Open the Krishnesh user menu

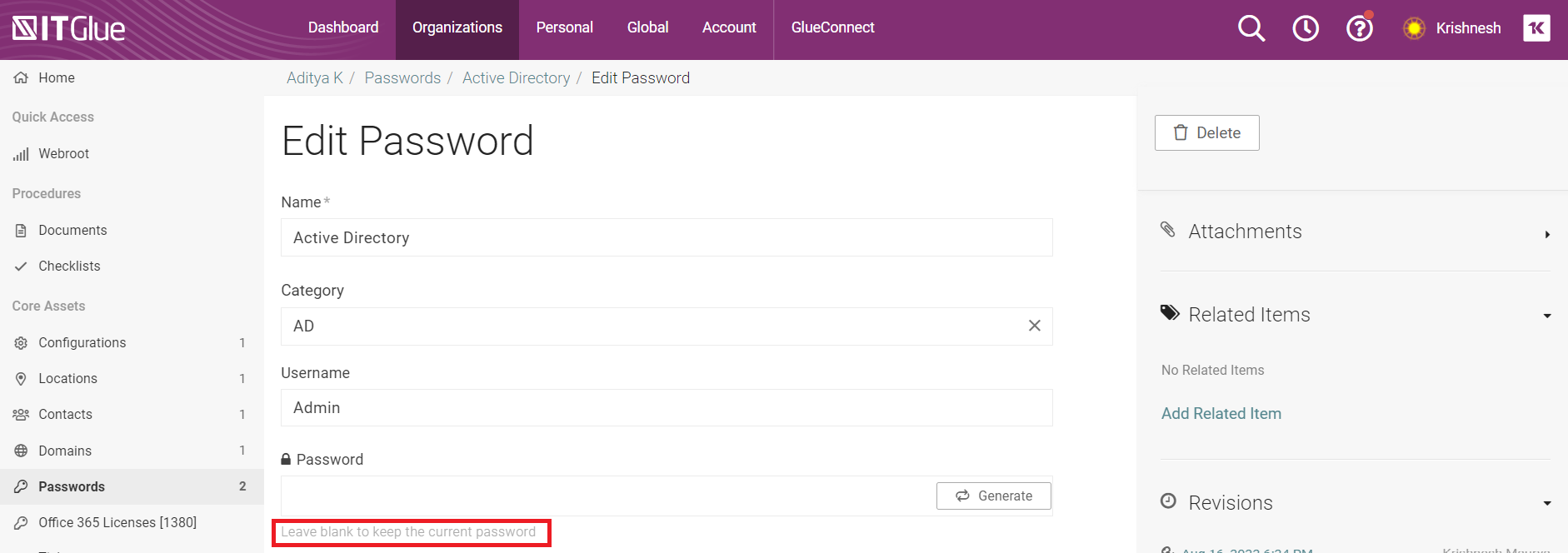click(1468, 28)
